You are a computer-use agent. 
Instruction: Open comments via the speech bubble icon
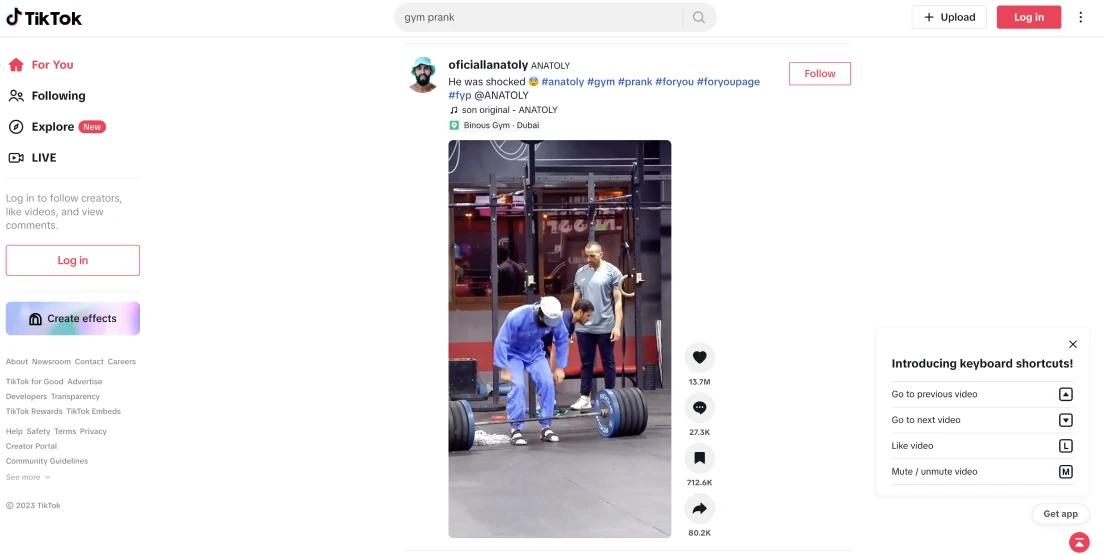pyautogui.click(x=699, y=408)
